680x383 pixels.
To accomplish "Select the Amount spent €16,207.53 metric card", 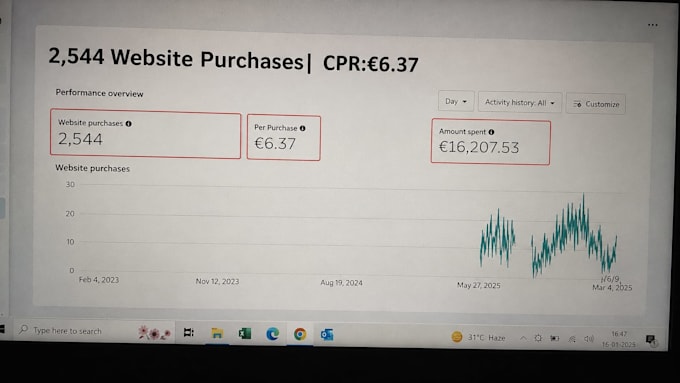I will [490, 142].
